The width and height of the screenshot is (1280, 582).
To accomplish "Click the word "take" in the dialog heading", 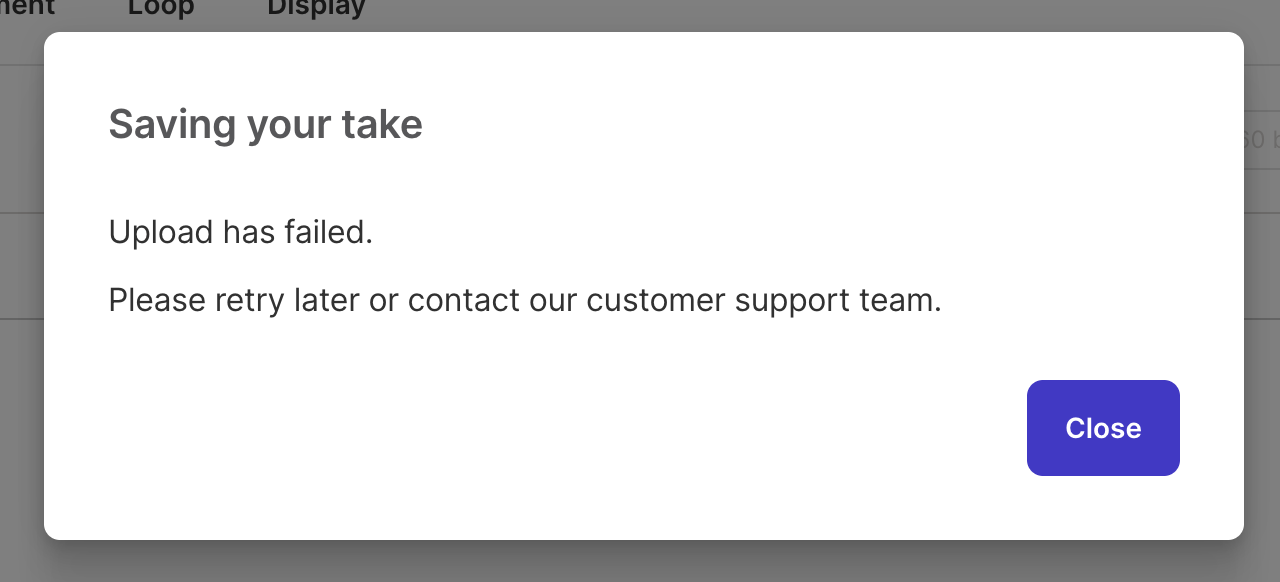I will (382, 125).
